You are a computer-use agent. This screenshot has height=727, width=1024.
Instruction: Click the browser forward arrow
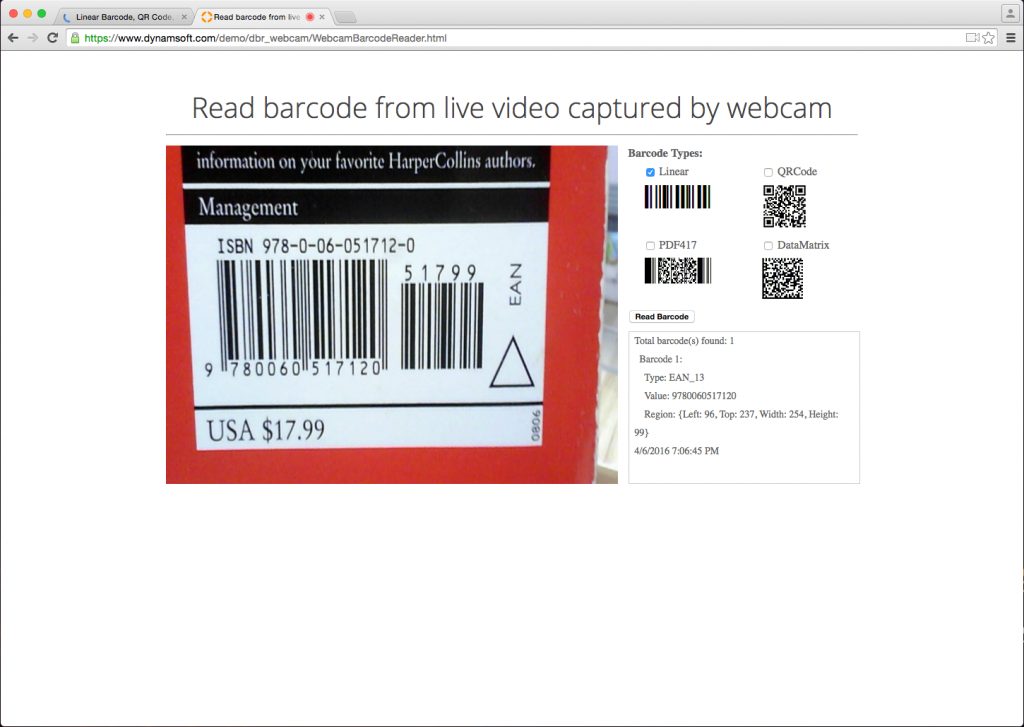click(33, 38)
